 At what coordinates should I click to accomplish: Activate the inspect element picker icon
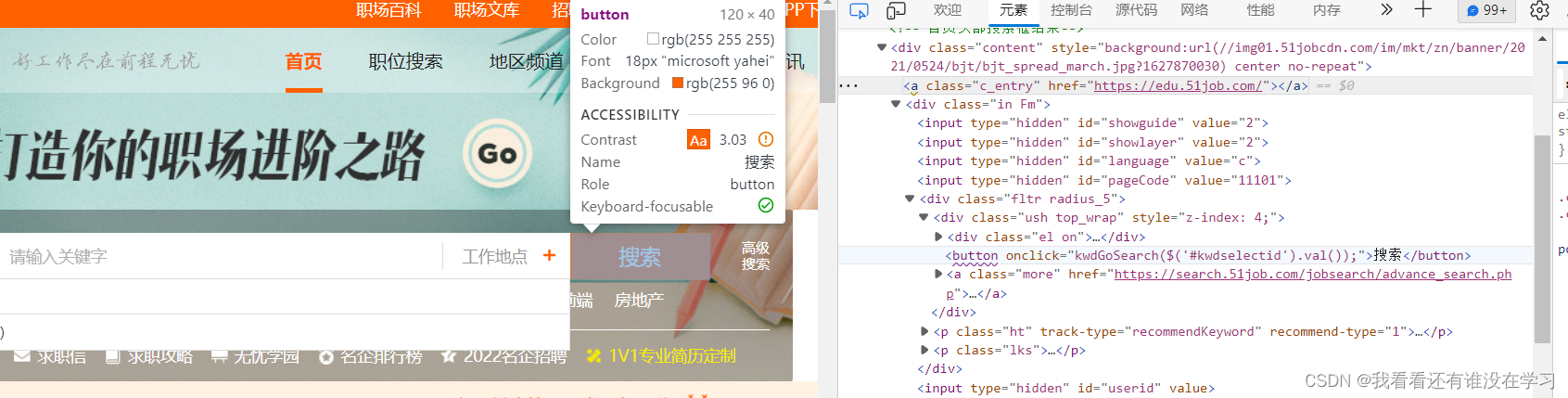point(859,10)
